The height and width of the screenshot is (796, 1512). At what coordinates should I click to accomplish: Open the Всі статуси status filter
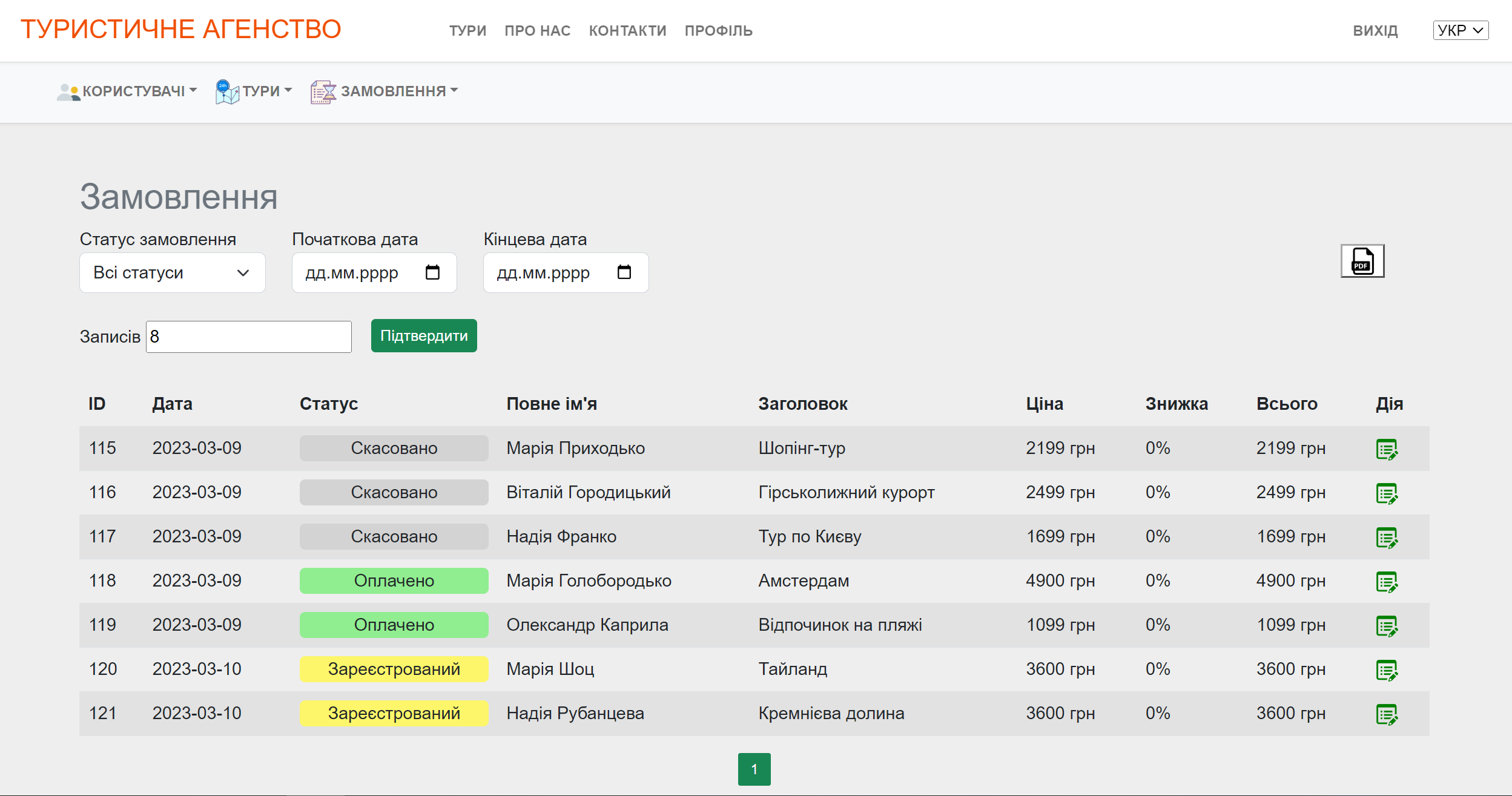[x=173, y=272]
